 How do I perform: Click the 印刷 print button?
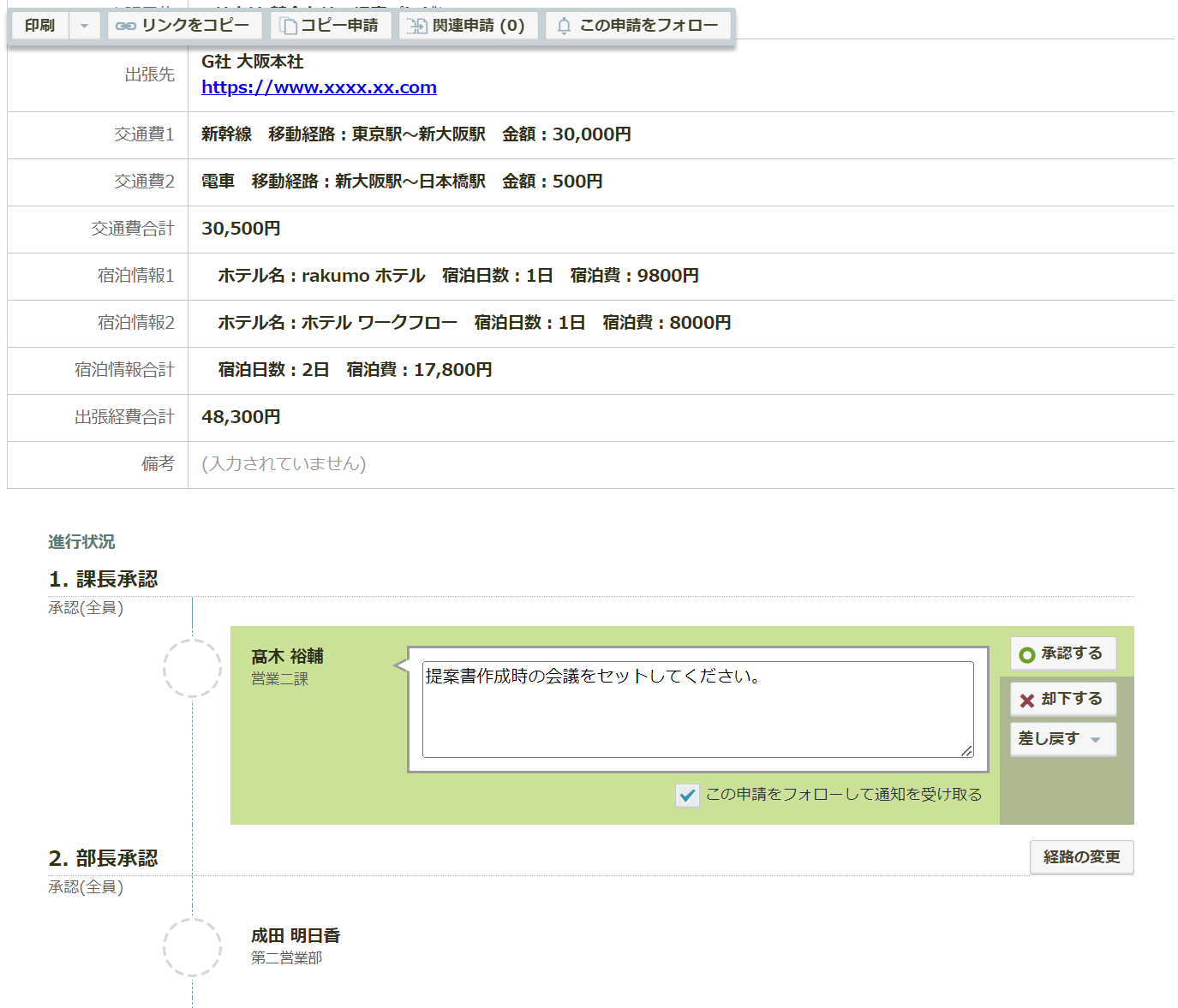coord(39,26)
